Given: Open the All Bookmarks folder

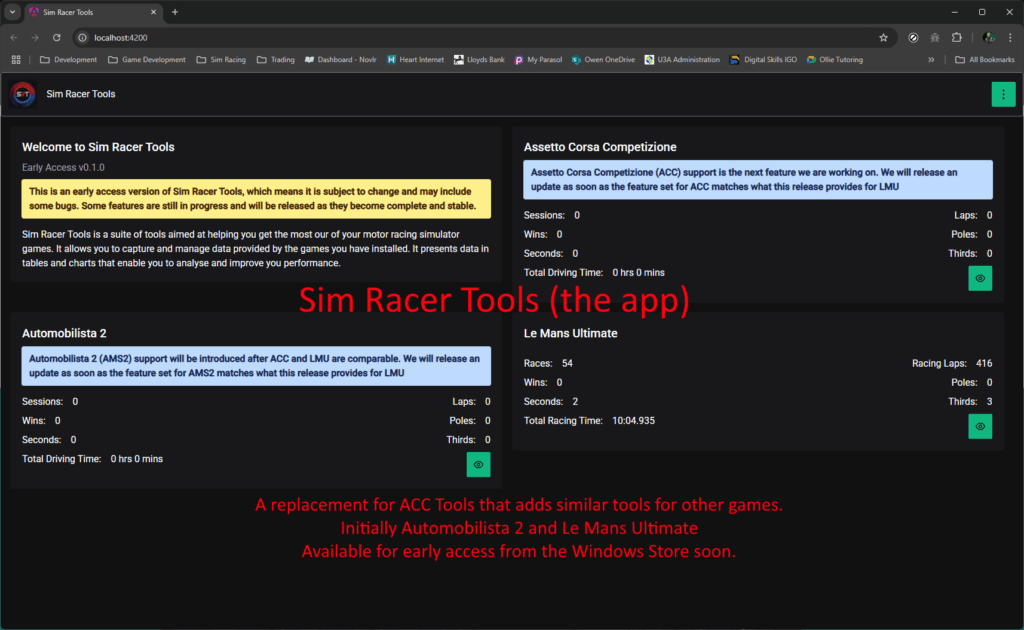Looking at the screenshot, I should click(x=985, y=59).
